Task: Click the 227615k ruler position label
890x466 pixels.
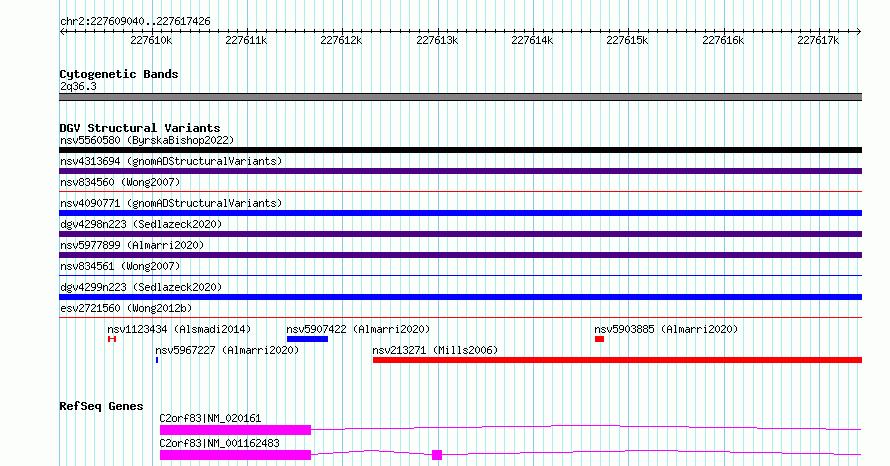Action: [627, 40]
